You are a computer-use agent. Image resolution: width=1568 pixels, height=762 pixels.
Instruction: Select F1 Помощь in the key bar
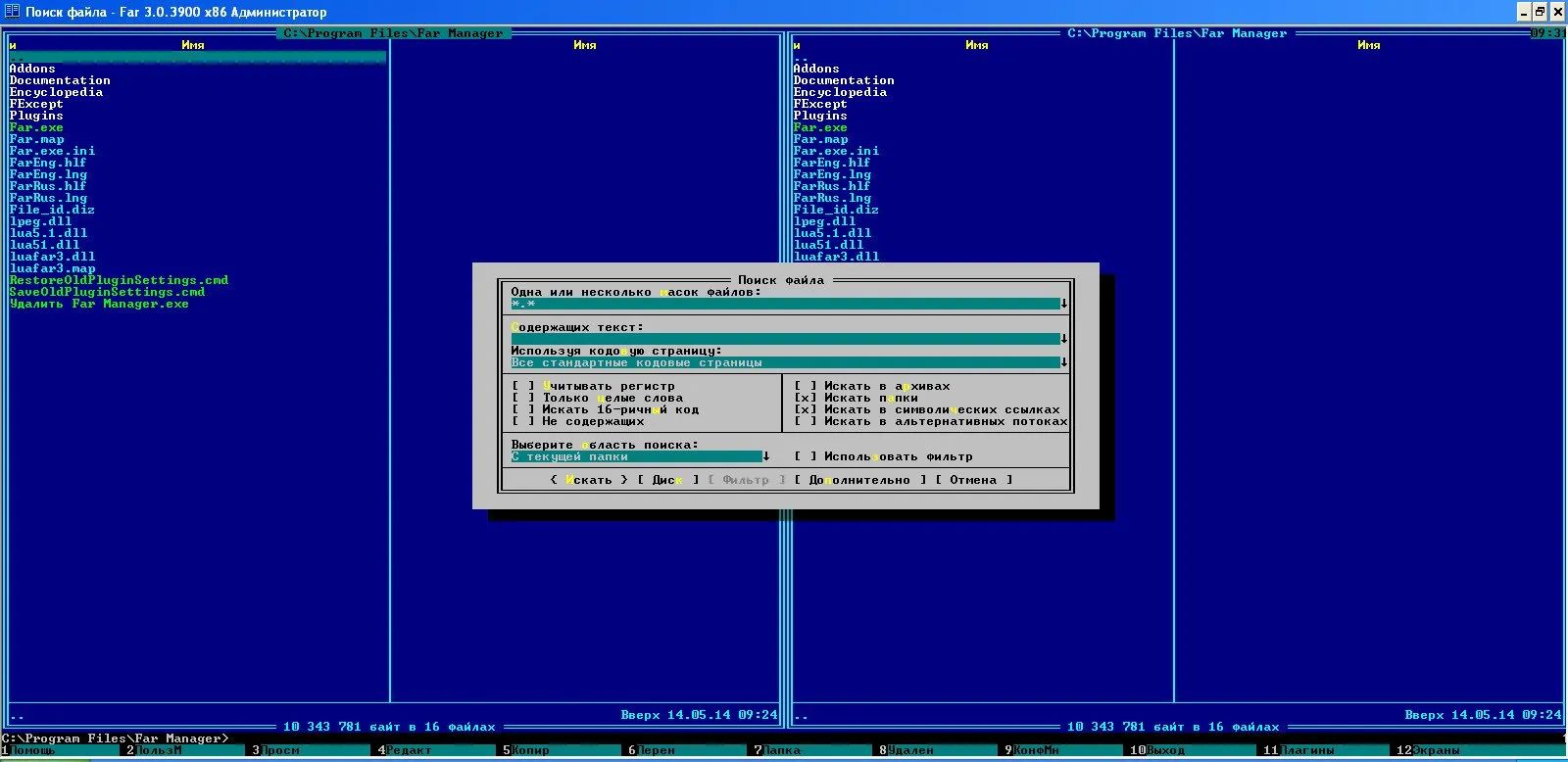[x=33, y=750]
